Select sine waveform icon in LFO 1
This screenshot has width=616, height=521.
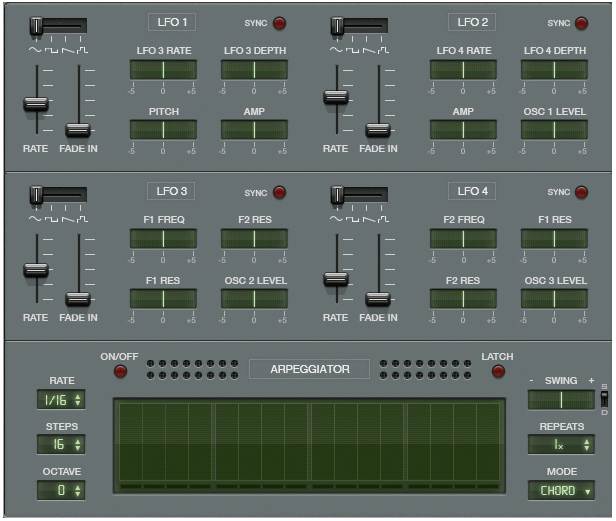tap(35, 50)
